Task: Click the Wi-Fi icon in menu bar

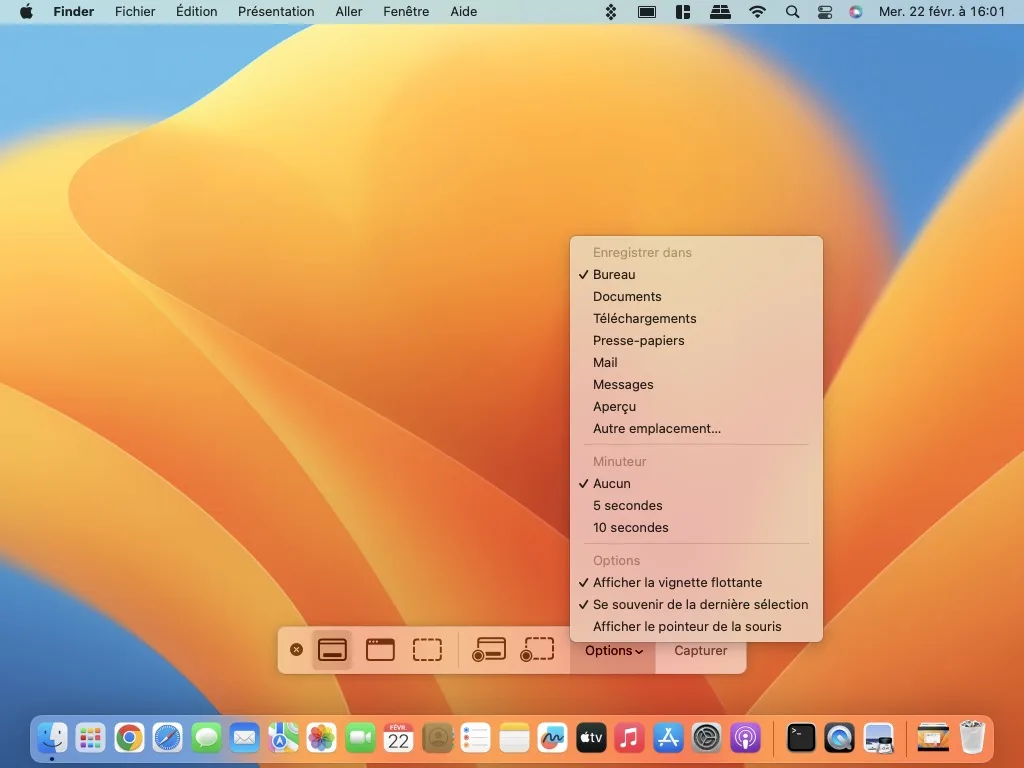Action: (757, 12)
